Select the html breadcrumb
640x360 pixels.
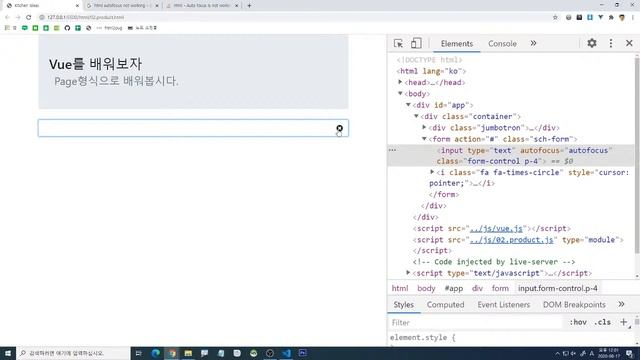(x=400, y=288)
